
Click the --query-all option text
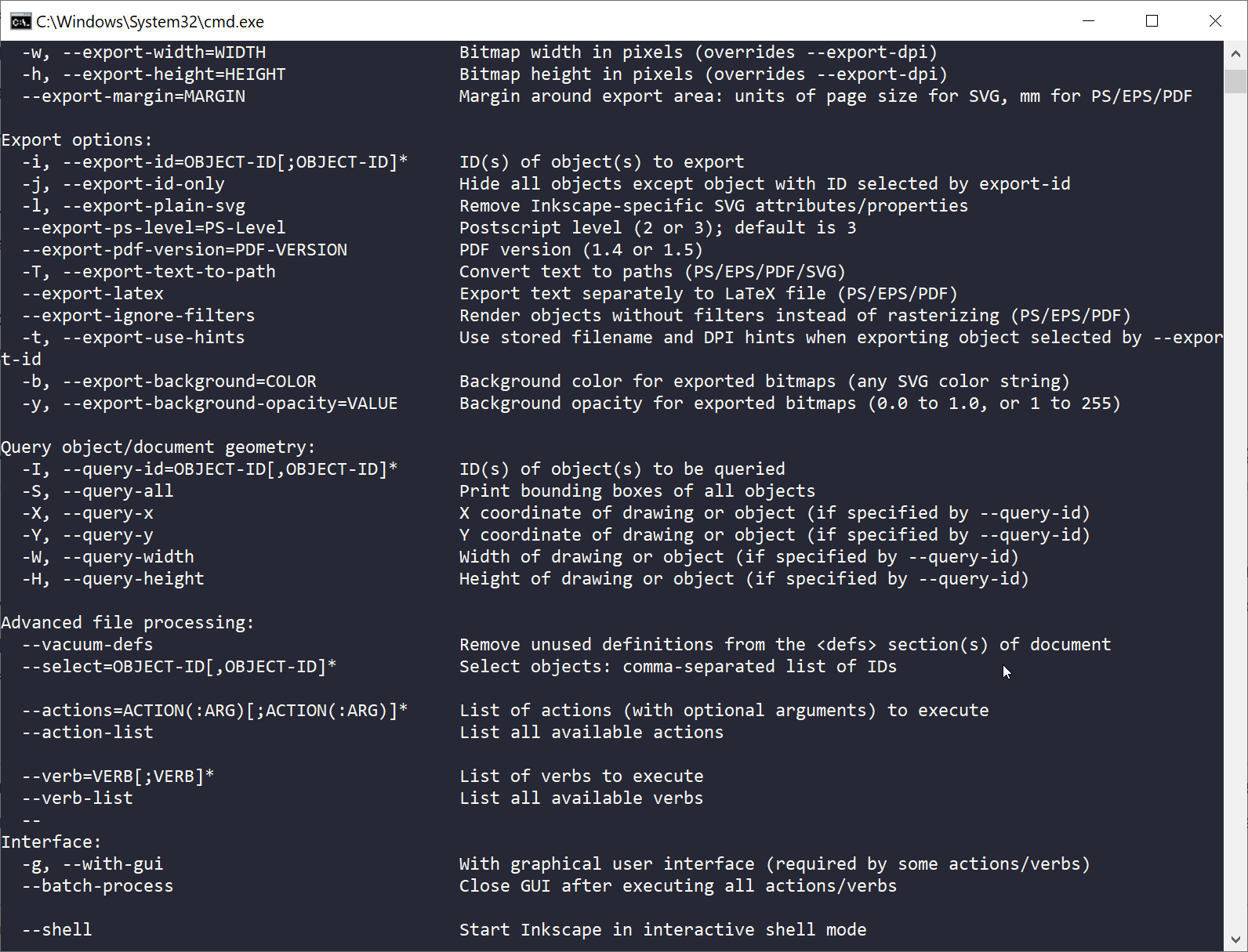[x=118, y=491]
